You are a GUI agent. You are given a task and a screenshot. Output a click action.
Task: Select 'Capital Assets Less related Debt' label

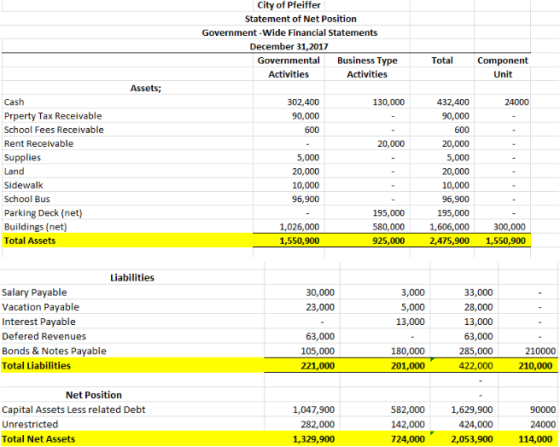(x=74, y=410)
